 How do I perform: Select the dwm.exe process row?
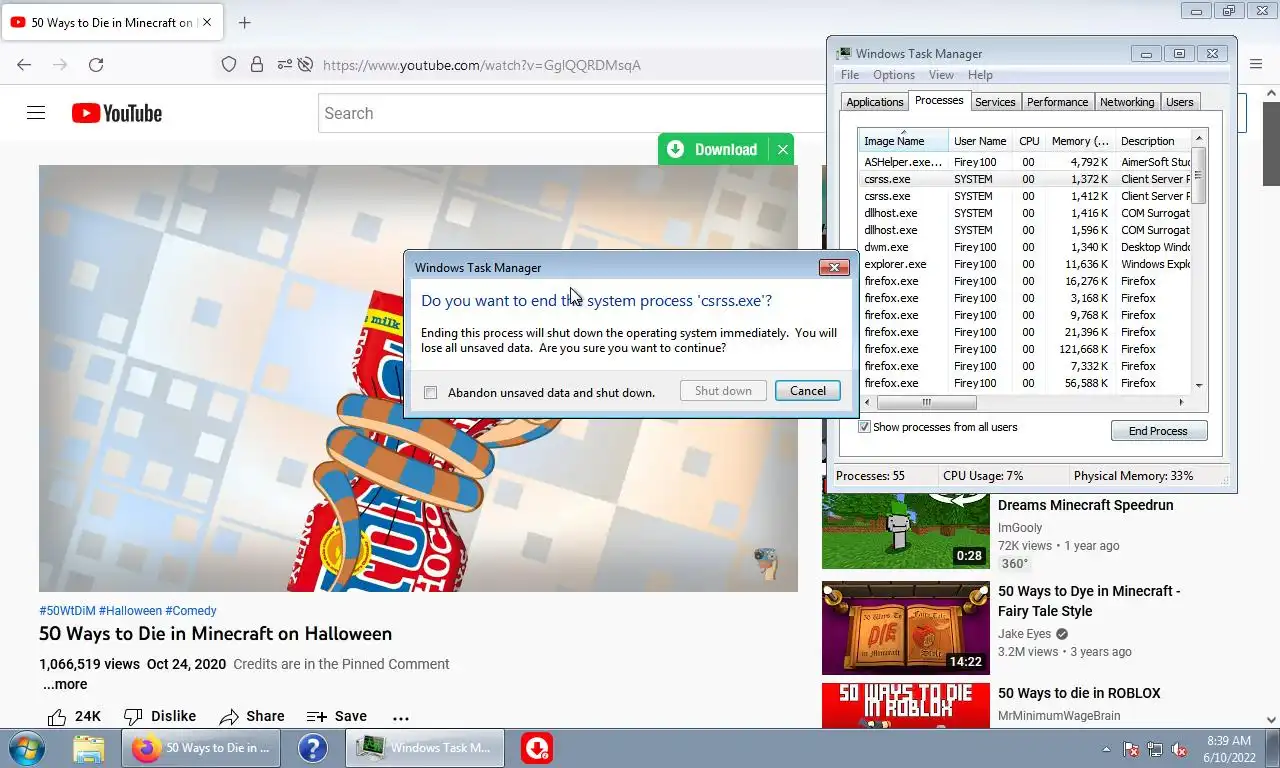click(1025, 247)
